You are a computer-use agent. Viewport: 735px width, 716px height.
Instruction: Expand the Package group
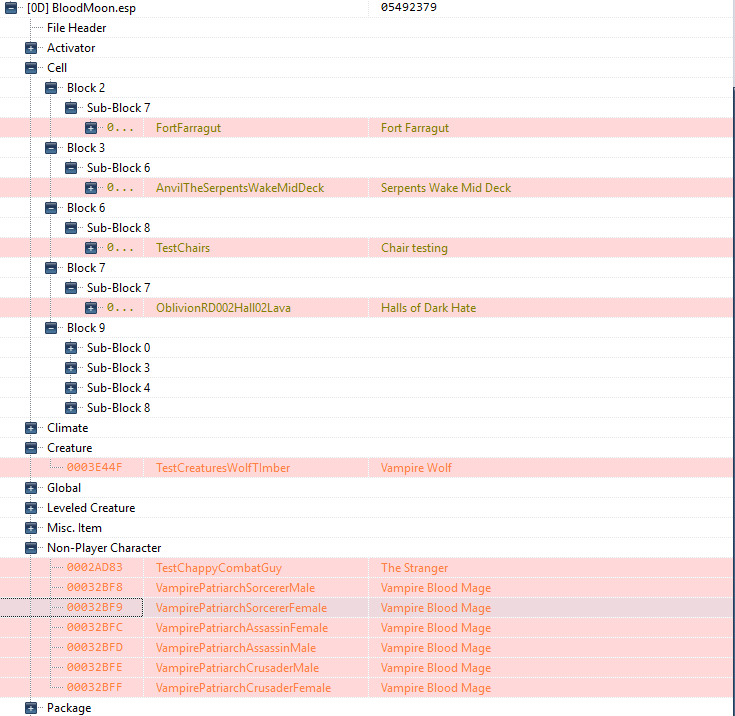tap(30, 708)
